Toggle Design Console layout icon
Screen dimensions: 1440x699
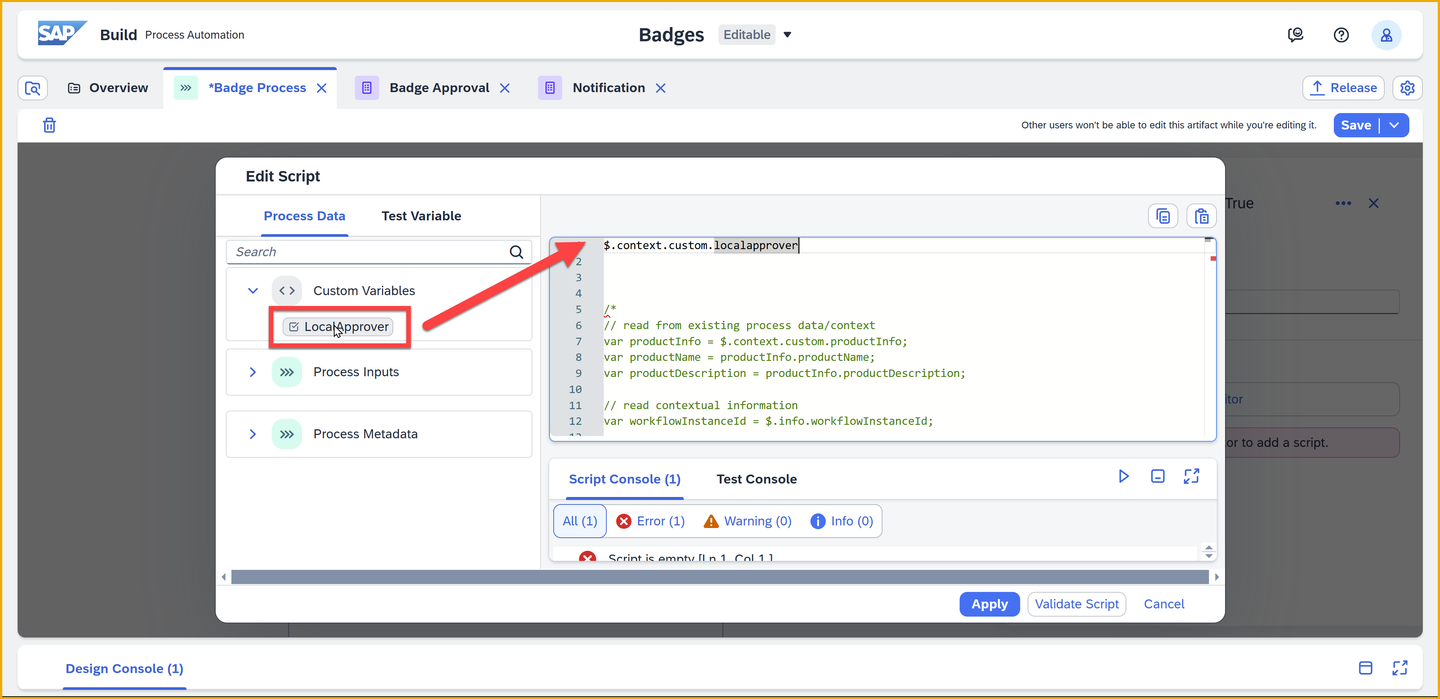[x=1366, y=668]
